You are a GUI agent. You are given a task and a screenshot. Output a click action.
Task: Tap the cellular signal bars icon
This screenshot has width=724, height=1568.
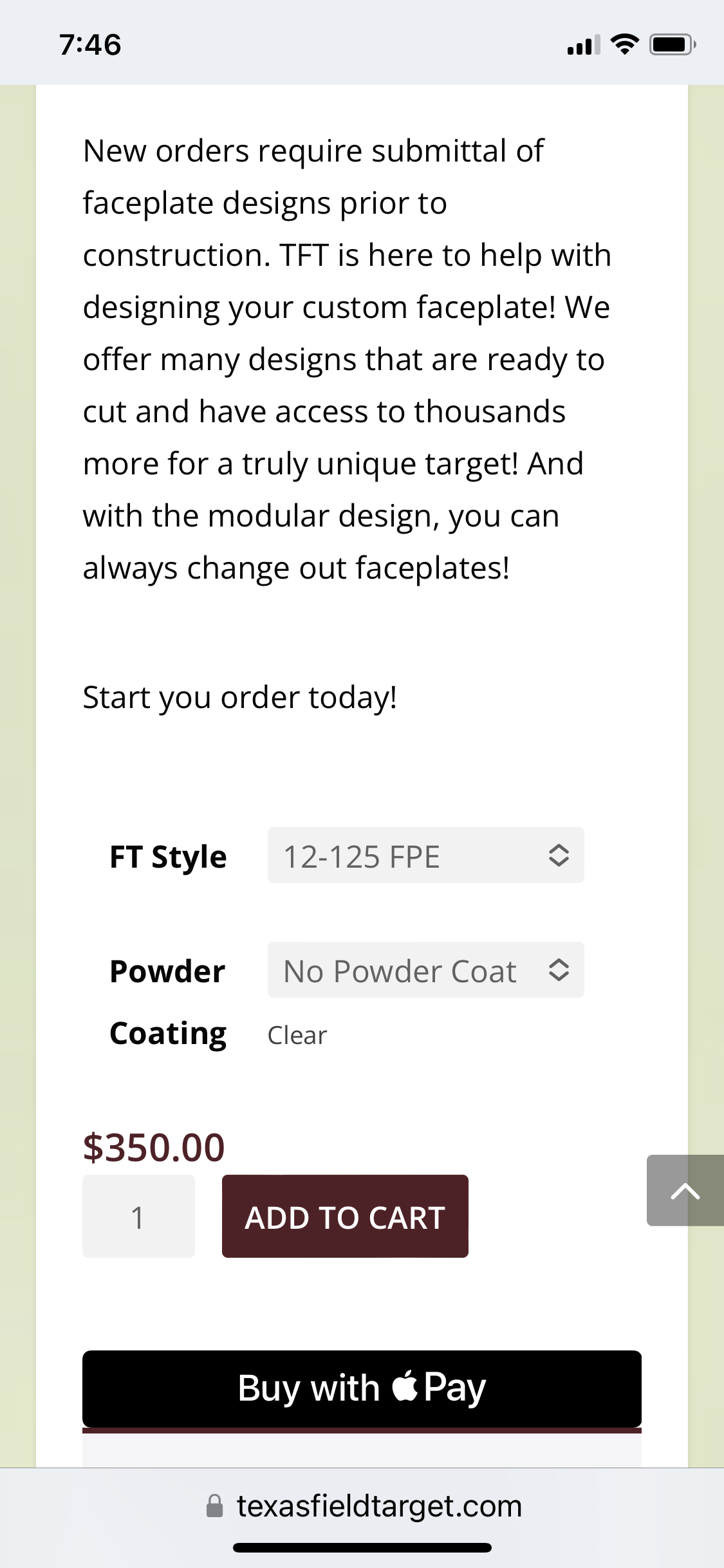pos(584,44)
